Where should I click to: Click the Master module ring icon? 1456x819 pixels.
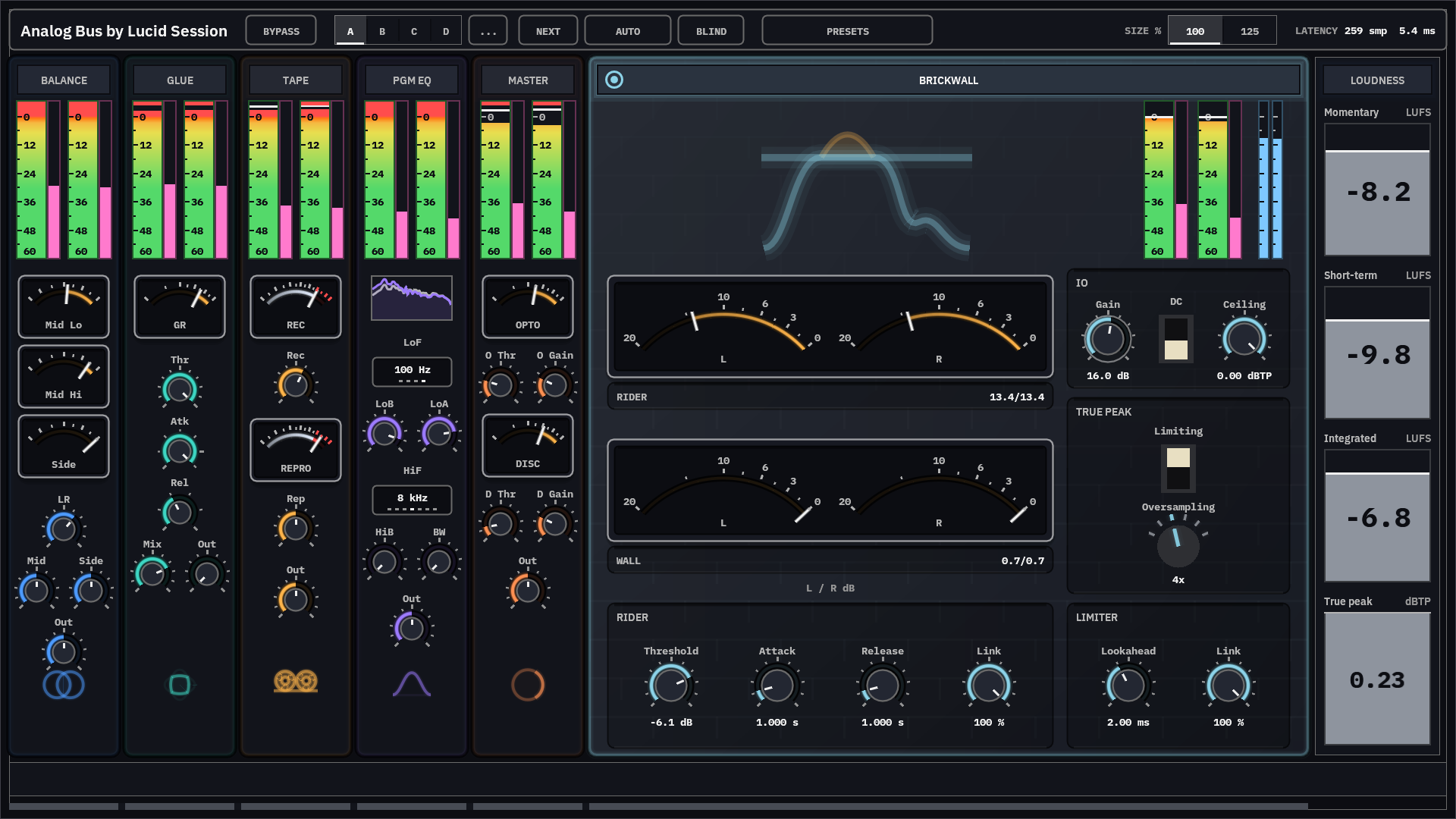528,685
